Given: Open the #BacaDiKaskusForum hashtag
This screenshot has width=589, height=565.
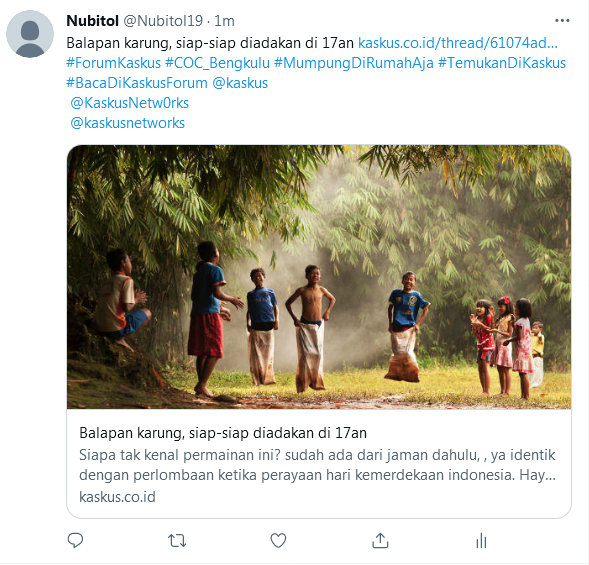Looking at the screenshot, I should pyautogui.click(x=137, y=83).
